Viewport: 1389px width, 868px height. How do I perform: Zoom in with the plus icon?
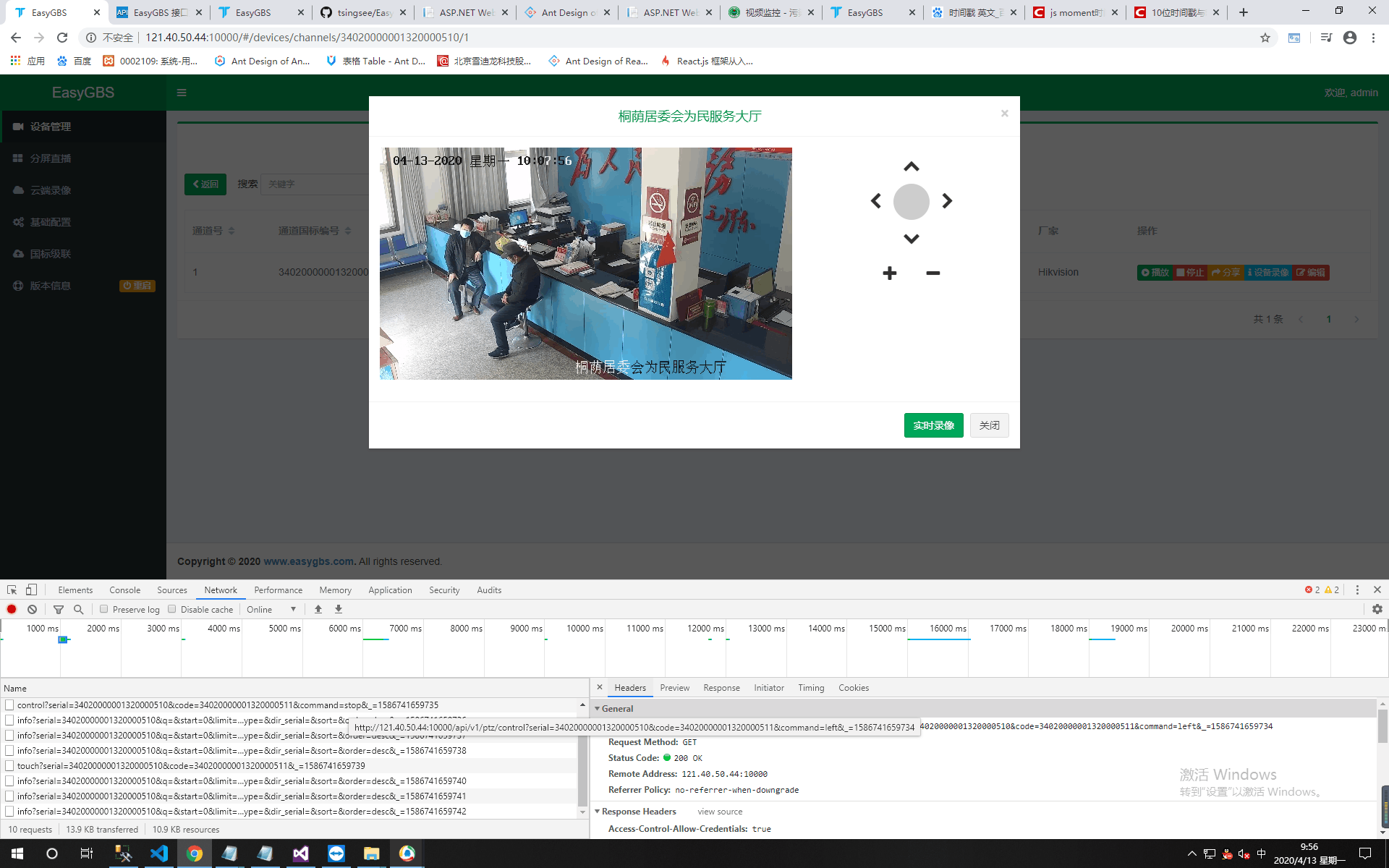point(890,273)
